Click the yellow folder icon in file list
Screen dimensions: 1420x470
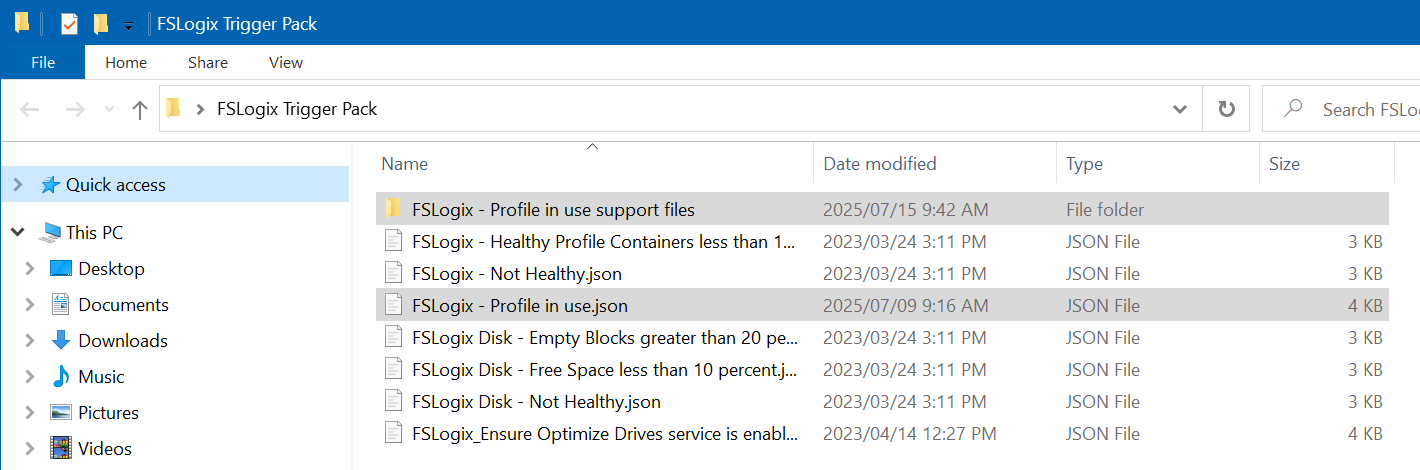click(x=393, y=209)
